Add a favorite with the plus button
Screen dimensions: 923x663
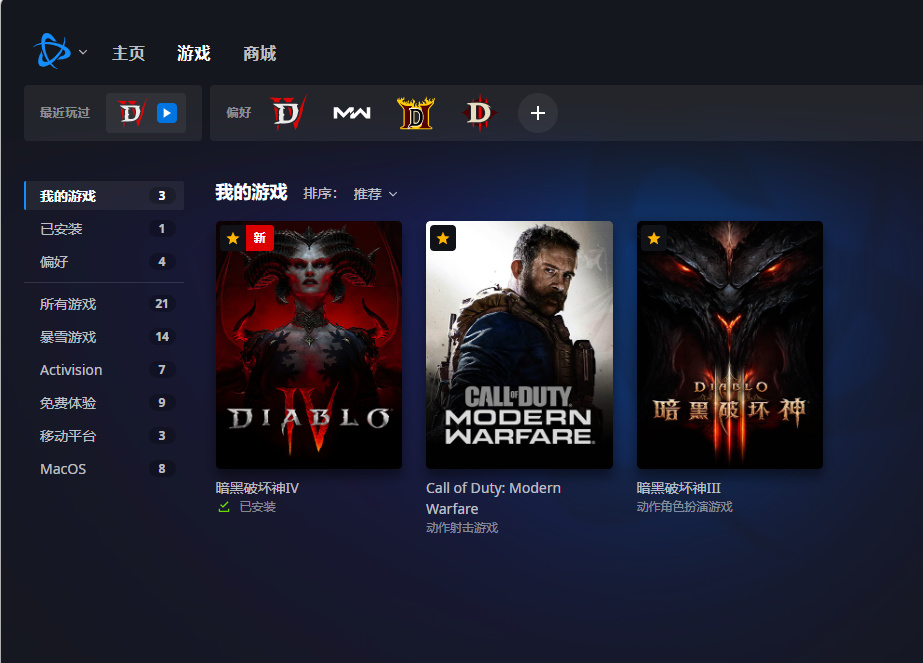point(537,112)
